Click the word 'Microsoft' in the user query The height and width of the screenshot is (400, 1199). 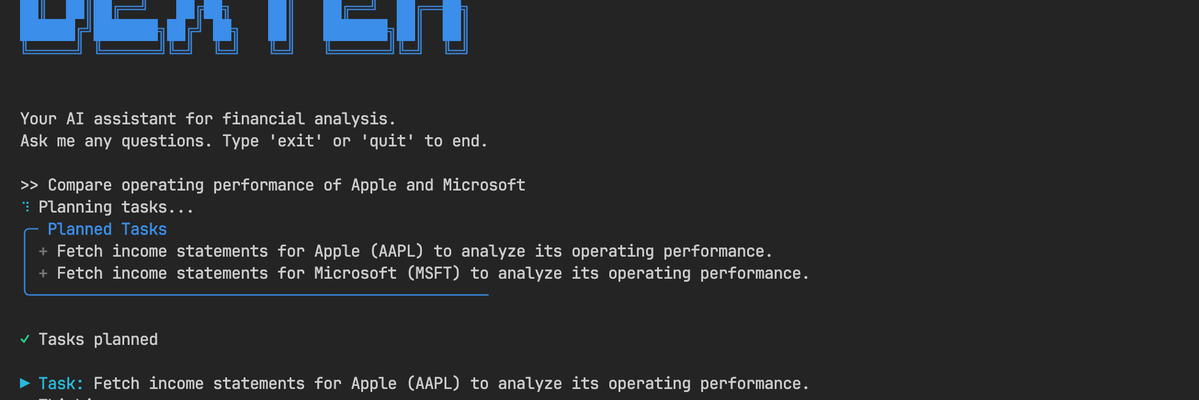click(x=484, y=185)
